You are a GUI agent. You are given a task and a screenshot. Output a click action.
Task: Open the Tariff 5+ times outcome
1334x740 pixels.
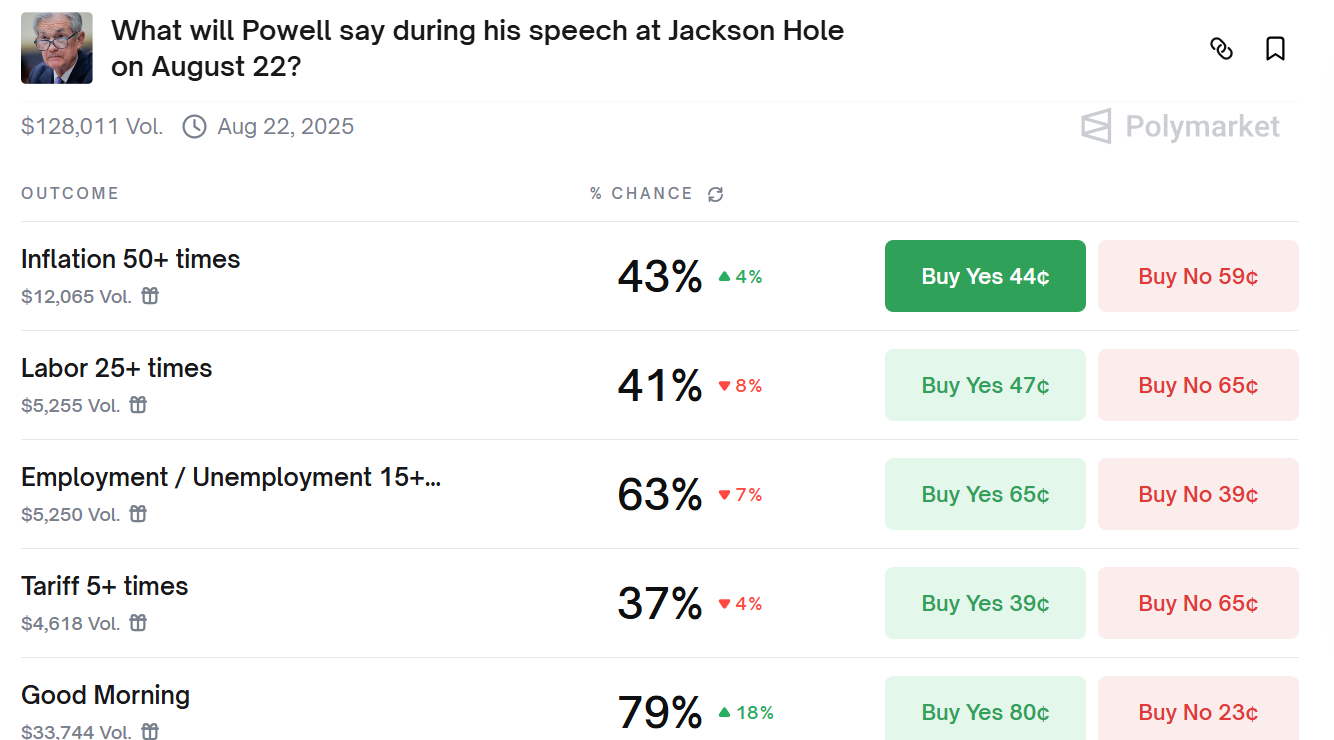[x=104, y=586]
